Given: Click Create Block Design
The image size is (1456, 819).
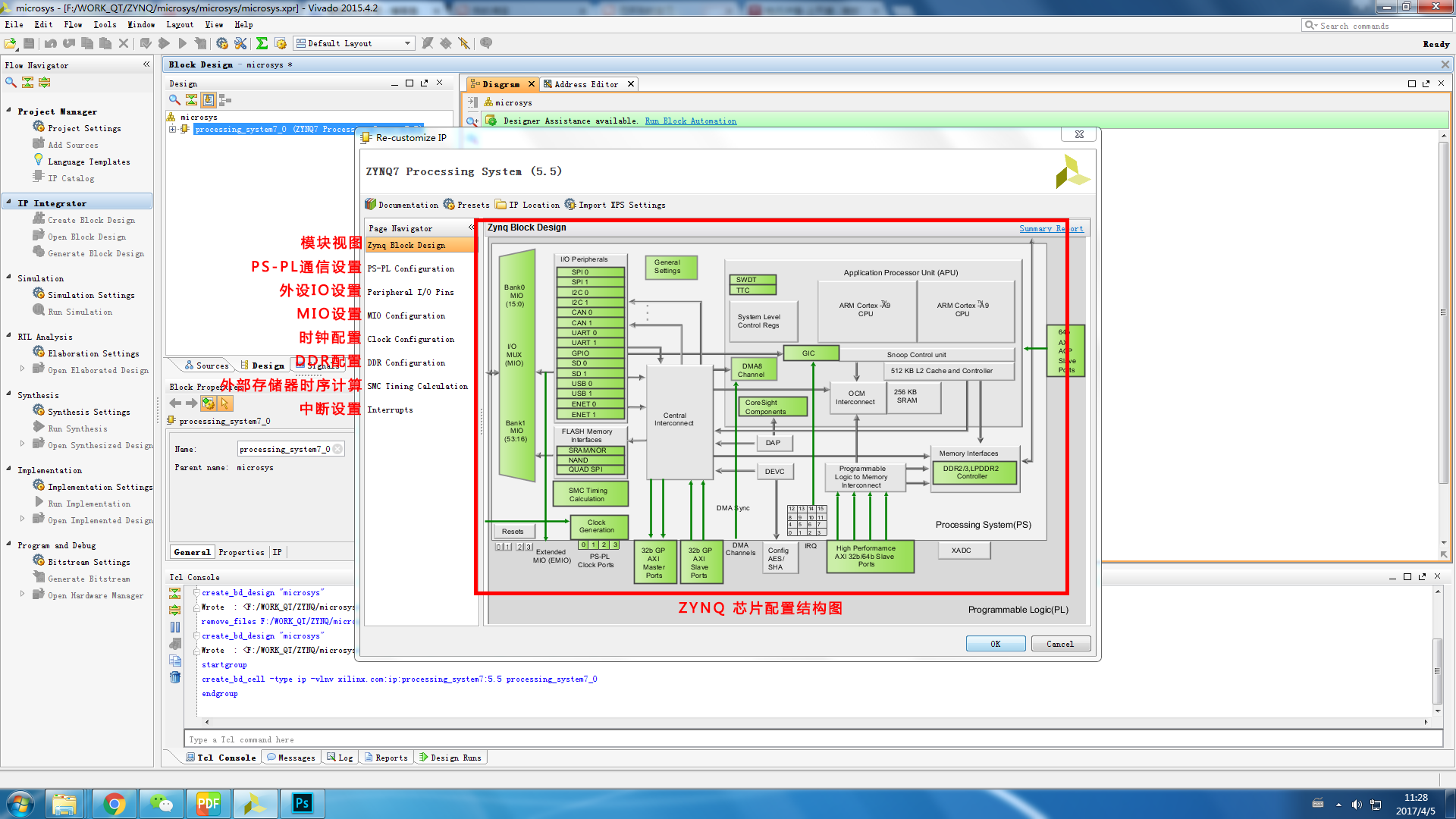Looking at the screenshot, I should 91,220.
